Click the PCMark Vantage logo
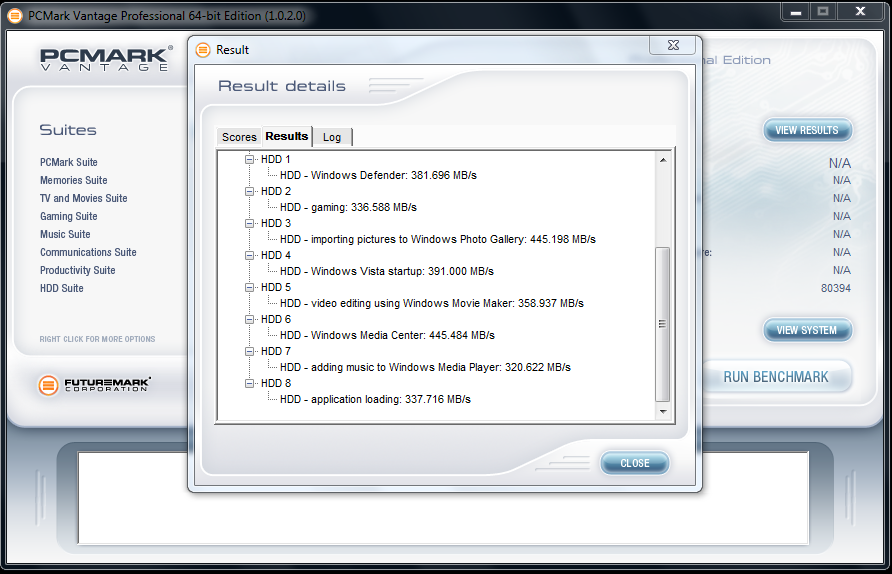Screen dimensions: 892x574 pos(106,58)
